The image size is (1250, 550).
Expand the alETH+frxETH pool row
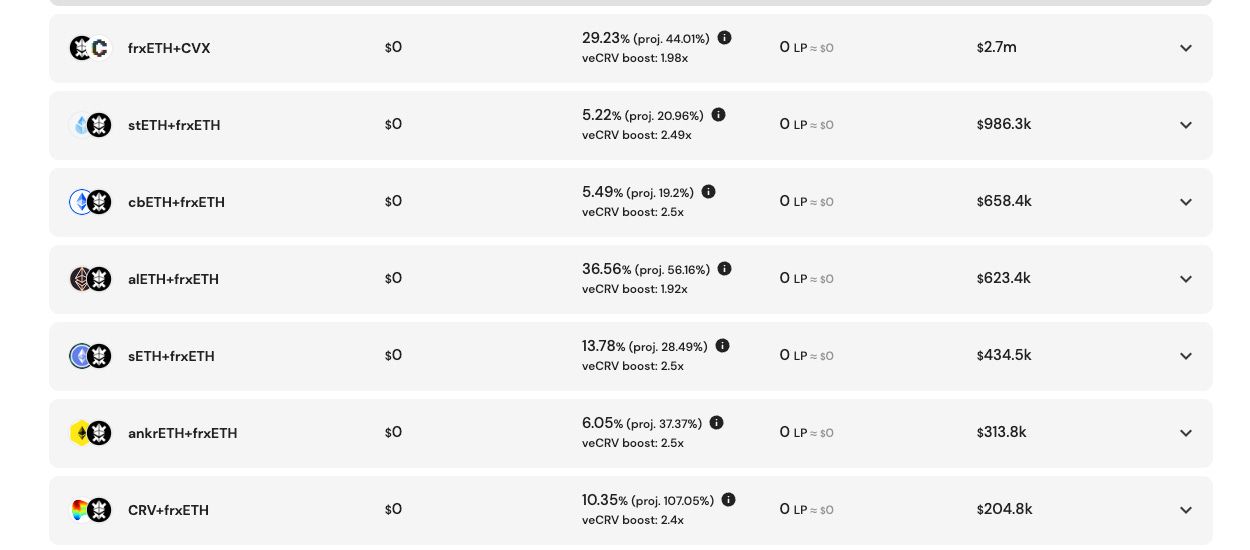coord(1186,279)
